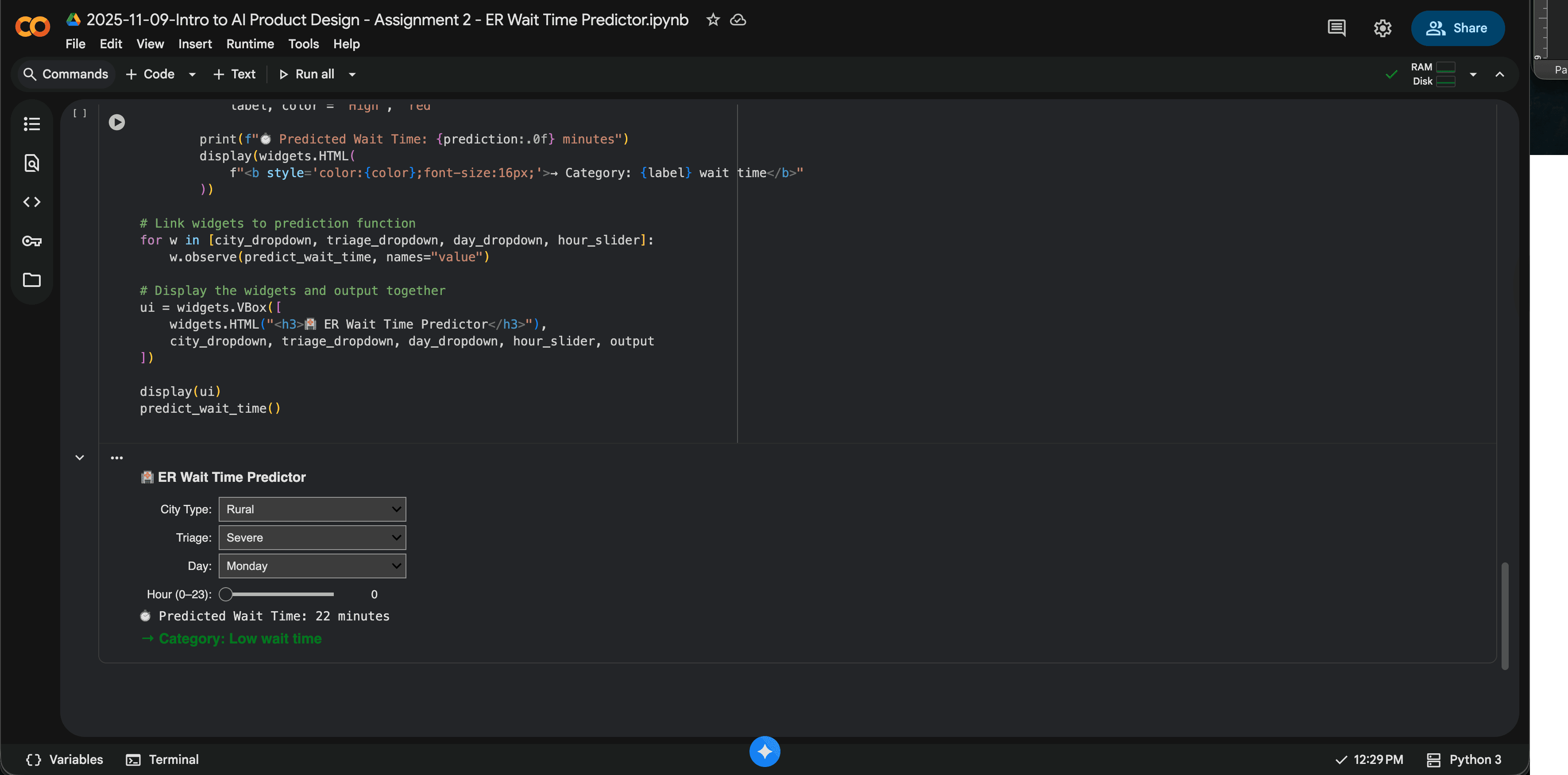
Task: Collapse the toolbar header caret
Action: click(x=1499, y=74)
